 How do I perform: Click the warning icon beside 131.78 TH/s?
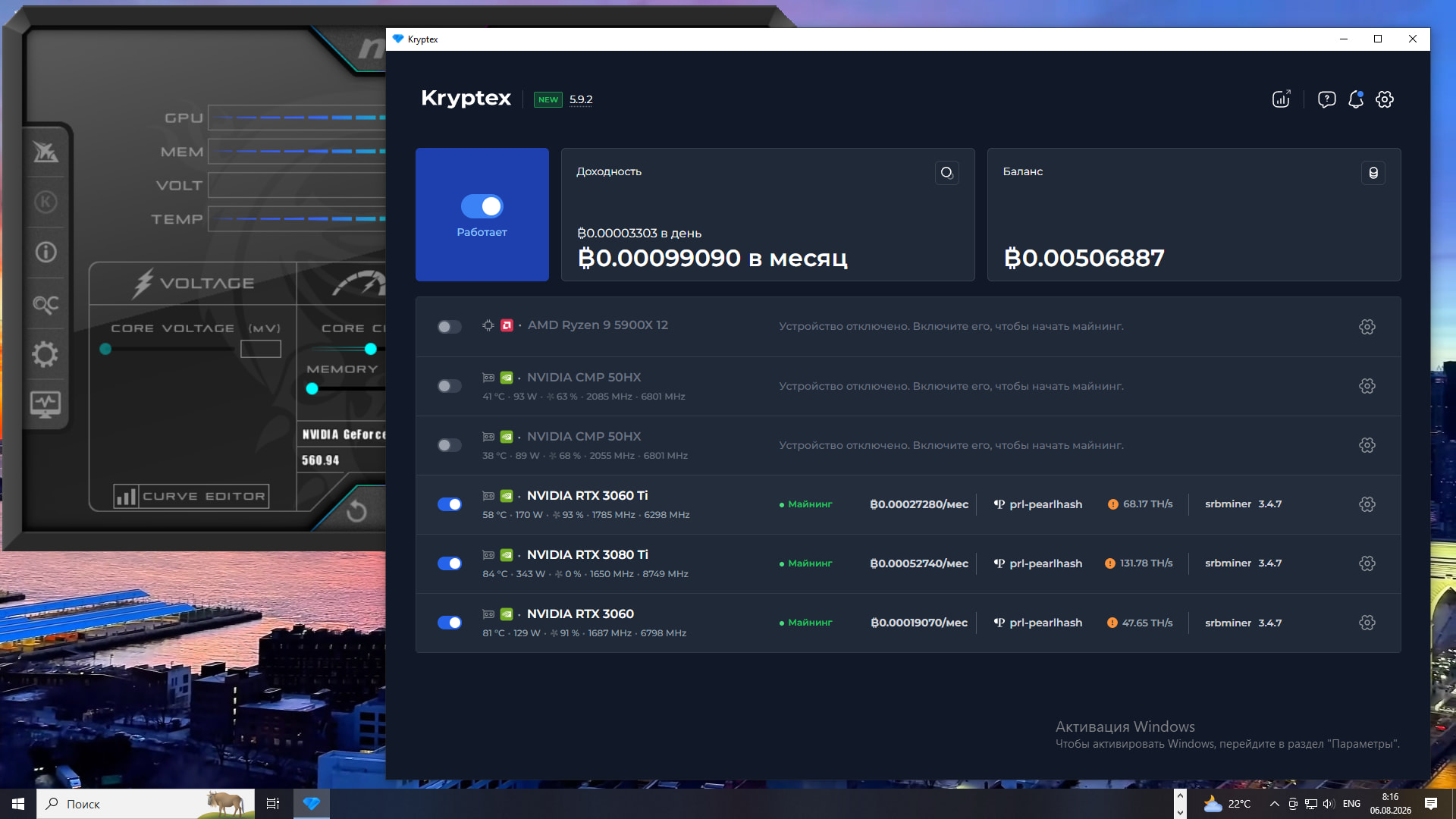(1110, 563)
